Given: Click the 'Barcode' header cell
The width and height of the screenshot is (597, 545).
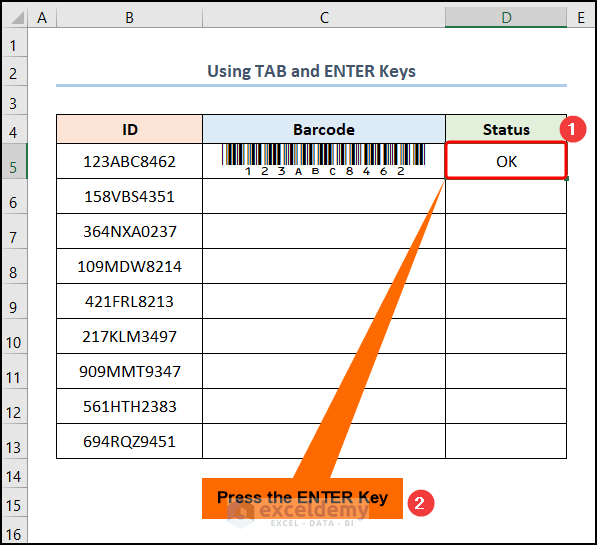Looking at the screenshot, I should [x=324, y=129].
